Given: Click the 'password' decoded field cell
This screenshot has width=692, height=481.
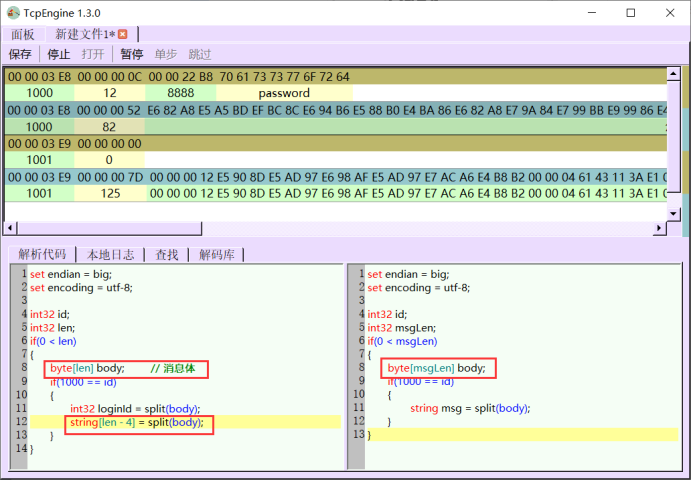Looking at the screenshot, I should (x=284, y=93).
